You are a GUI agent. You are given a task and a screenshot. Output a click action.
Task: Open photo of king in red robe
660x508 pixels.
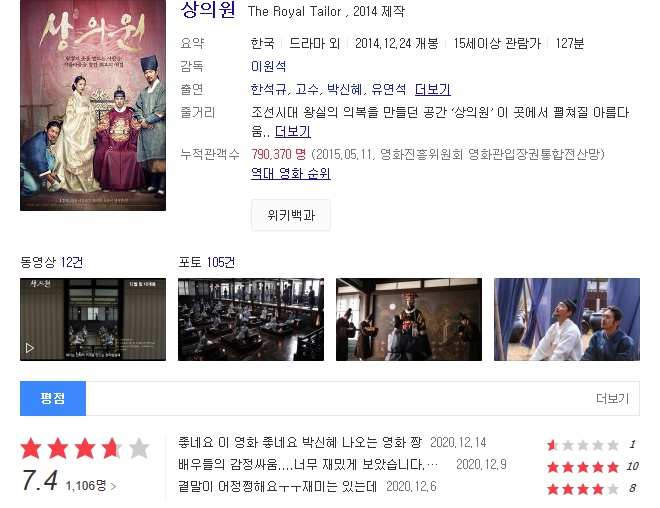[409, 319]
